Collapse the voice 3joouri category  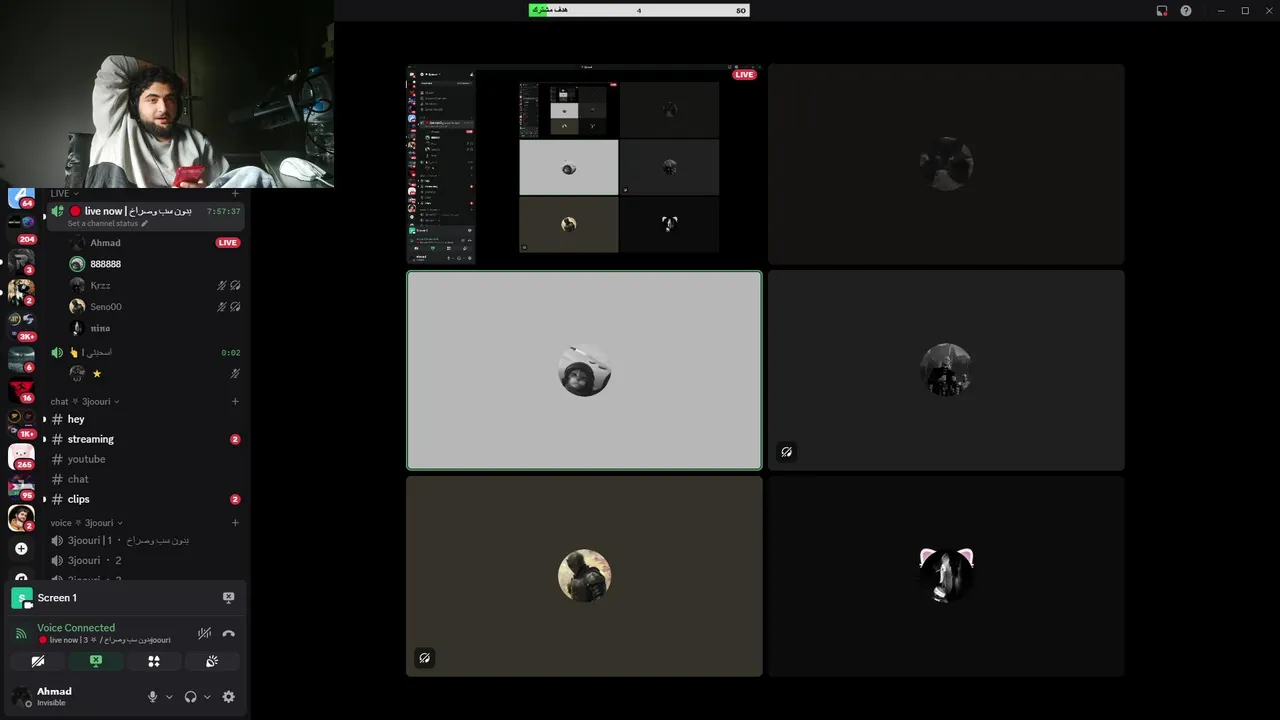point(87,523)
